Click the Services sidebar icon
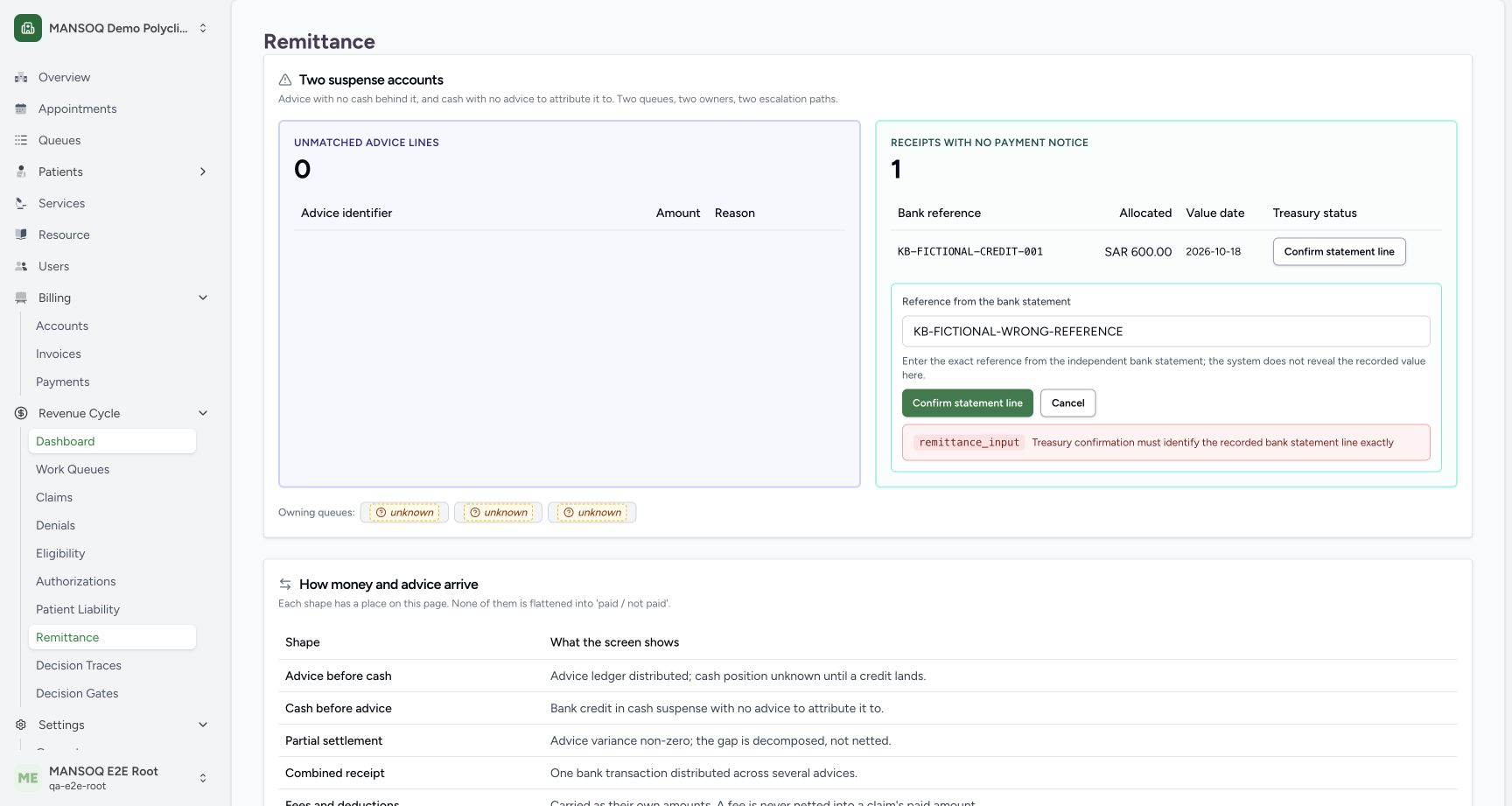Screen dimensions: 1512x806 click(x=21, y=204)
